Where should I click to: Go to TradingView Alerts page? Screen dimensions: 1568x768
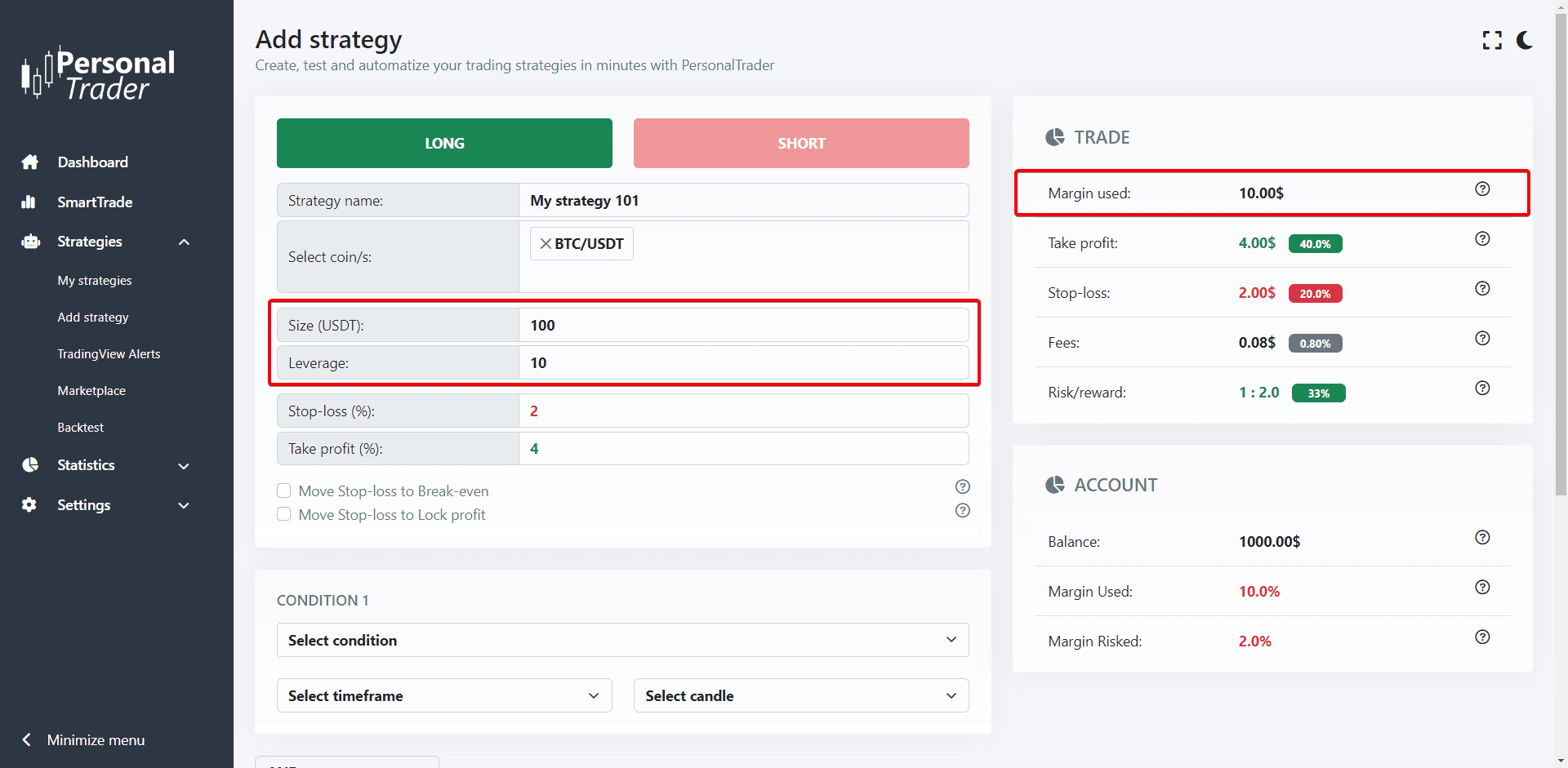109,354
